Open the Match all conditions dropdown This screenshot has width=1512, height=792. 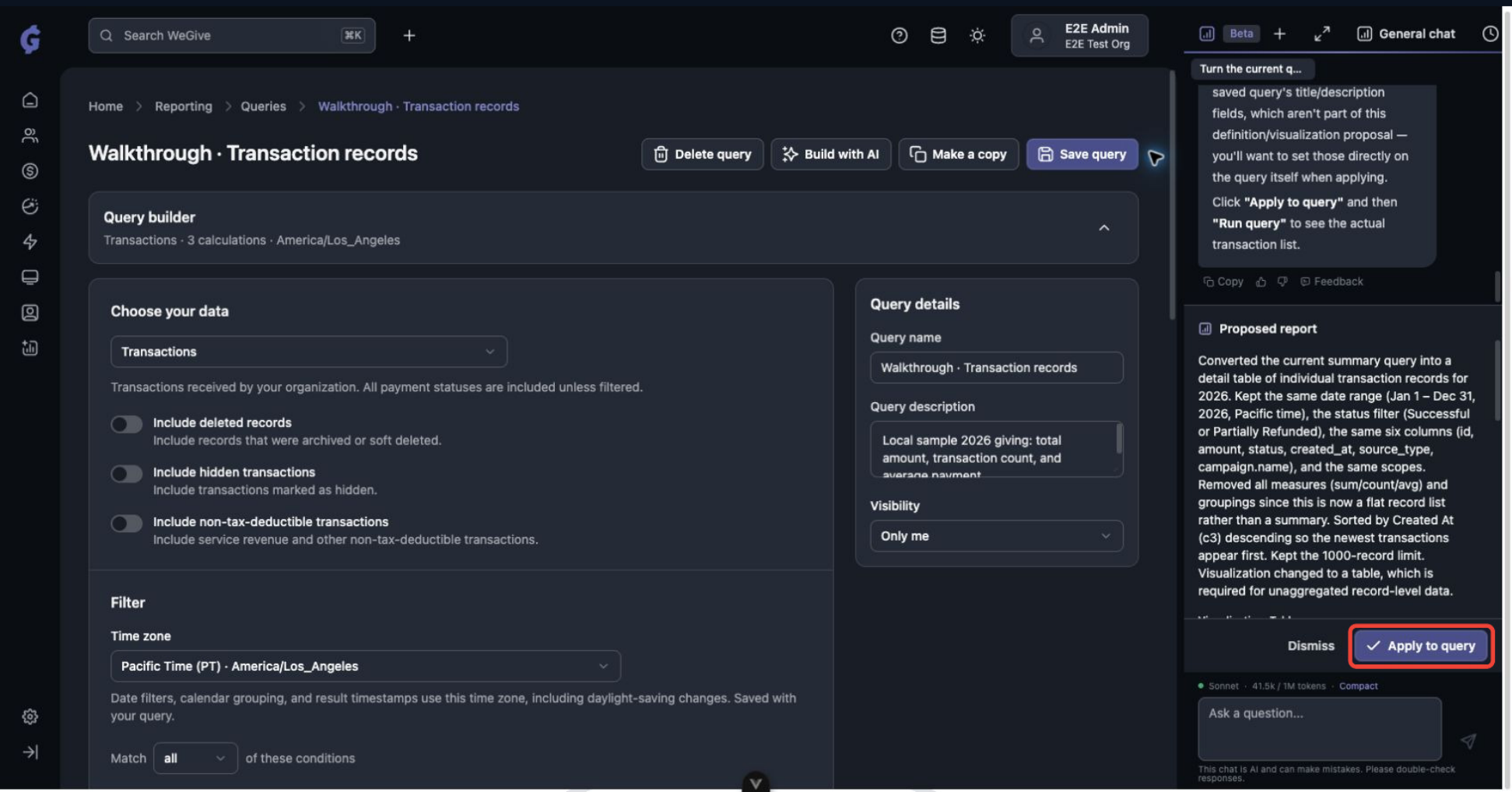click(x=195, y=758)
